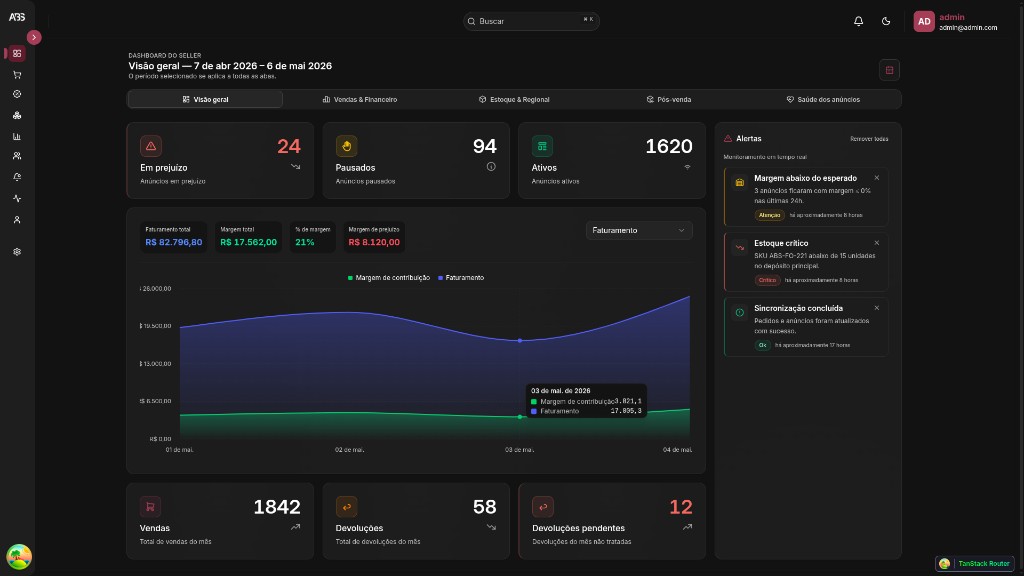The image size is (1024, 576).
Task: Click Remover todos alerts link
Action: click(x=869, y=139)
